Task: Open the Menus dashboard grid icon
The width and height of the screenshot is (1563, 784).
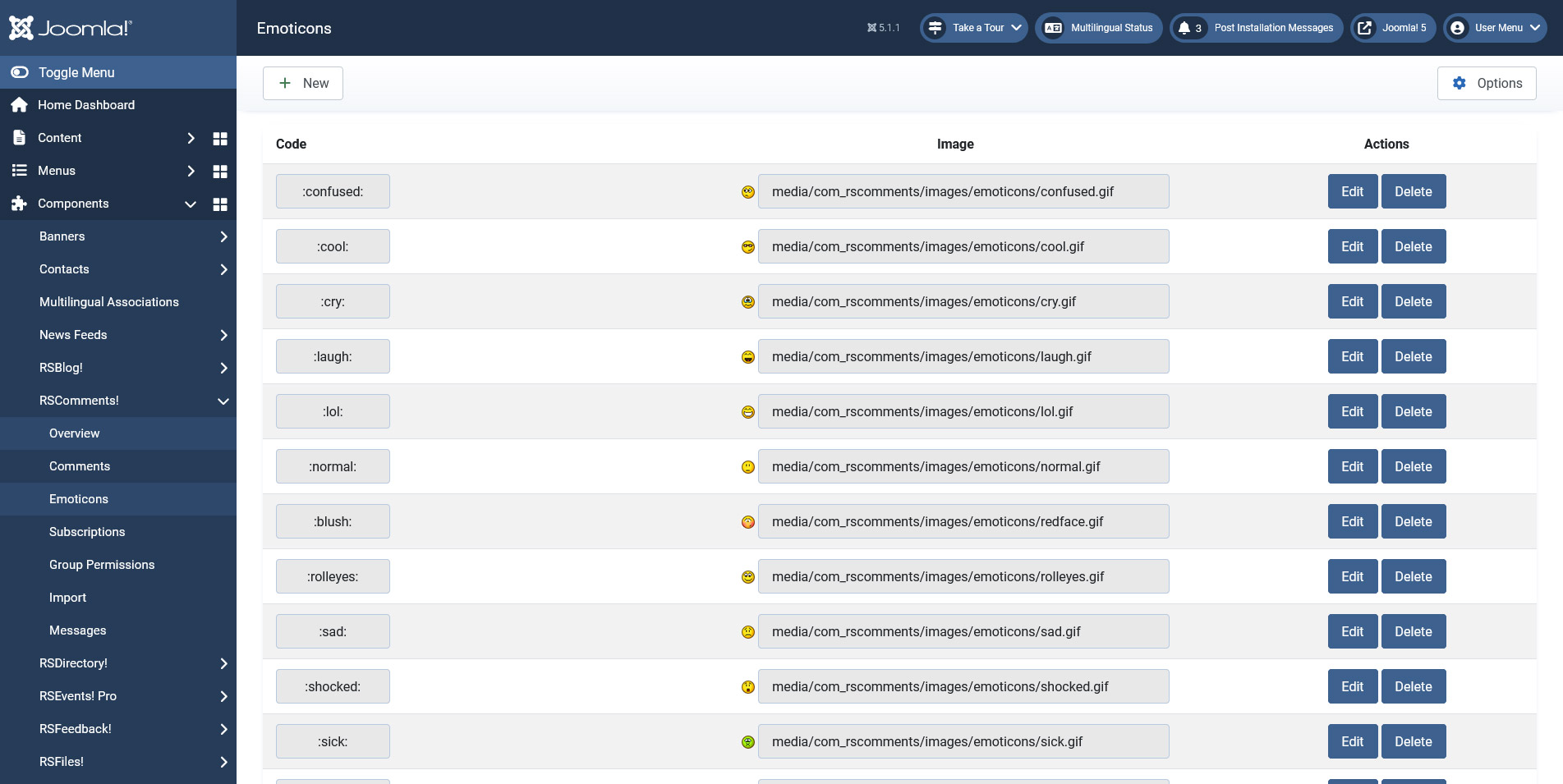Action: tap(220, 171)
